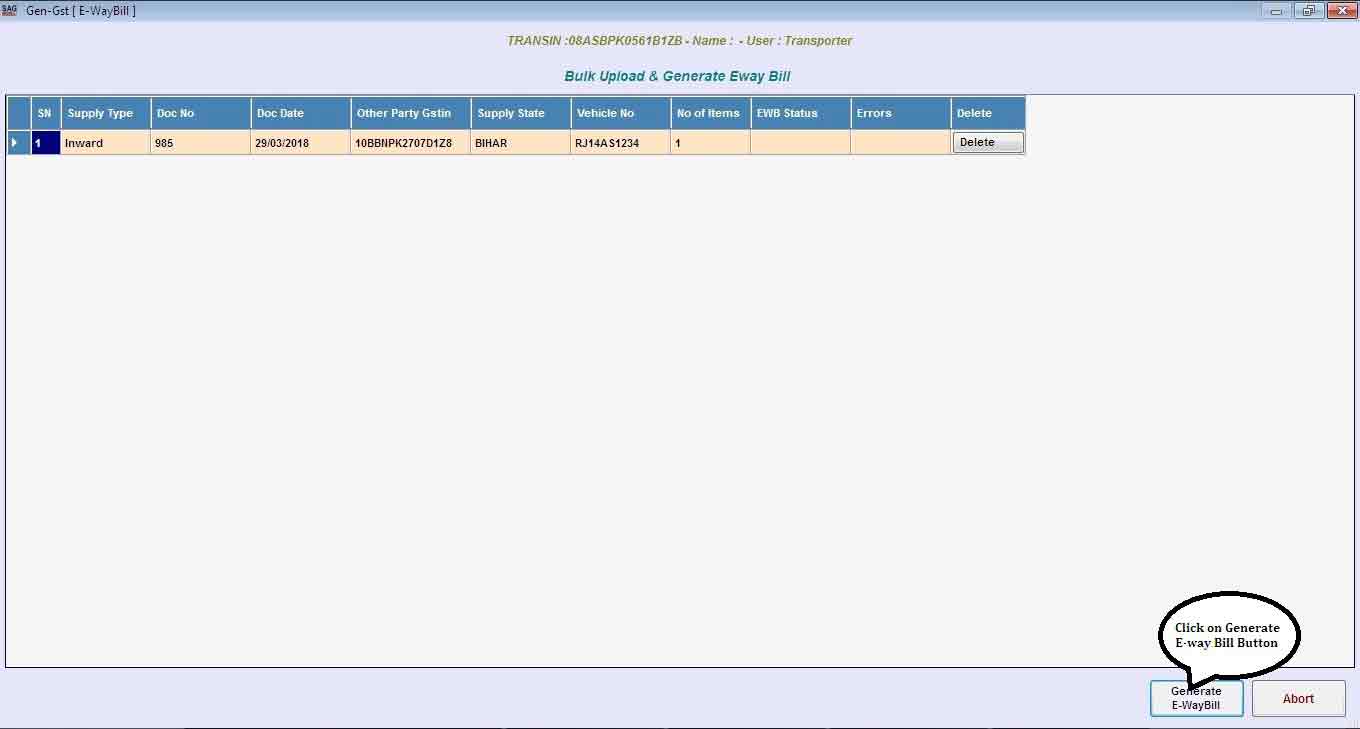Click the EWB Status column header

coord(800,113)
